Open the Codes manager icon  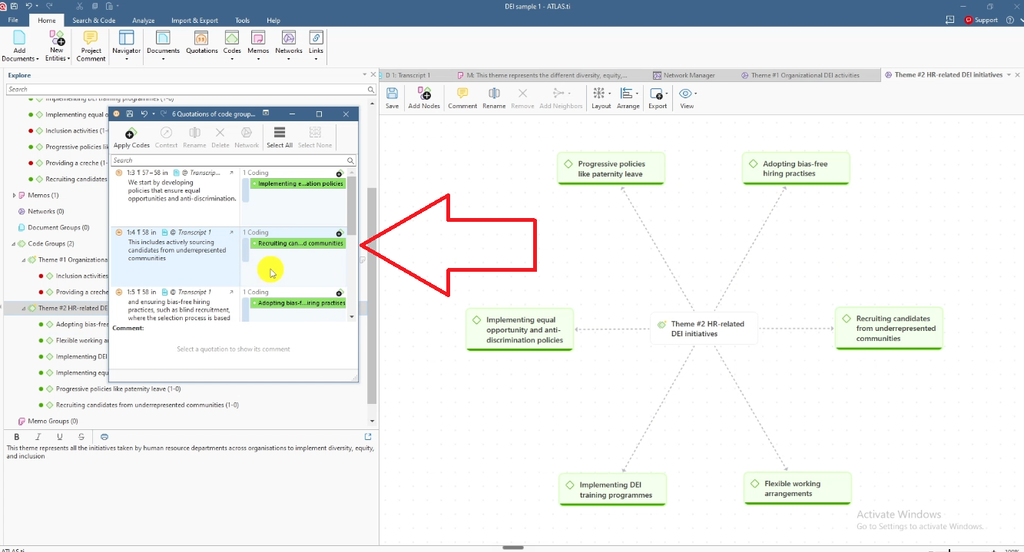(x=232, y=38)
